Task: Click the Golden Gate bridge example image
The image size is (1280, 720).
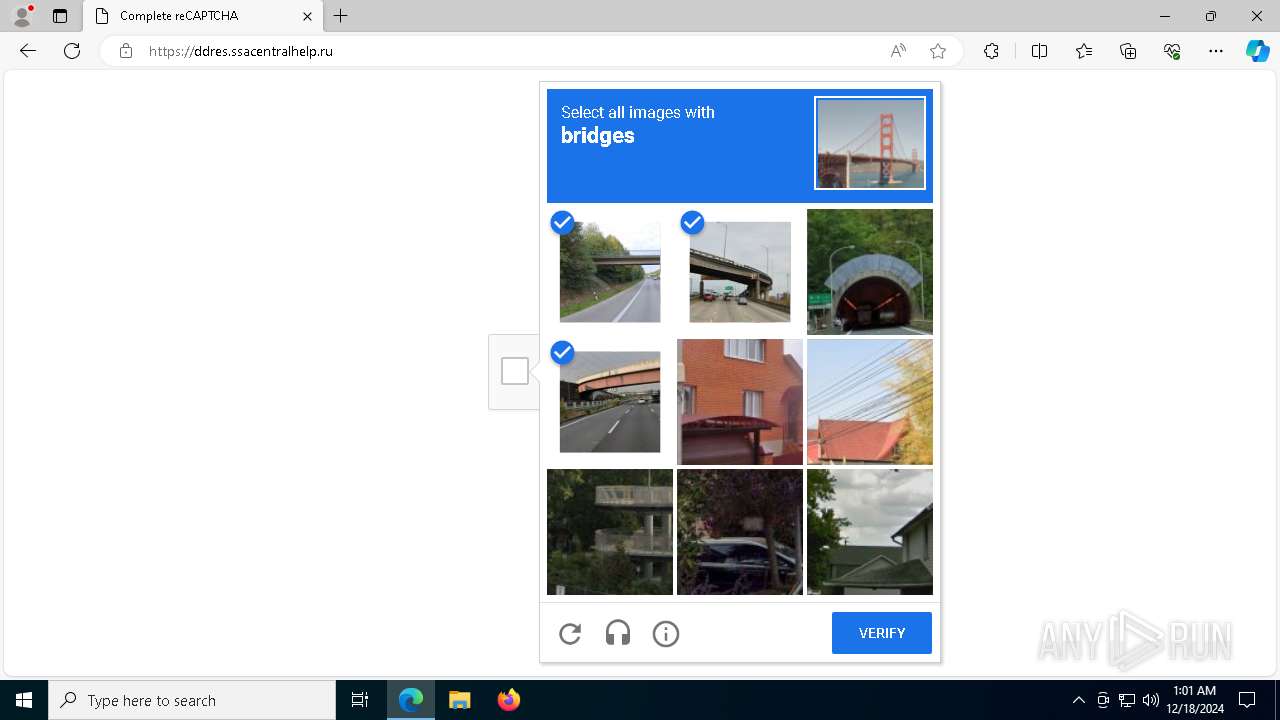Action: [870, 143]
